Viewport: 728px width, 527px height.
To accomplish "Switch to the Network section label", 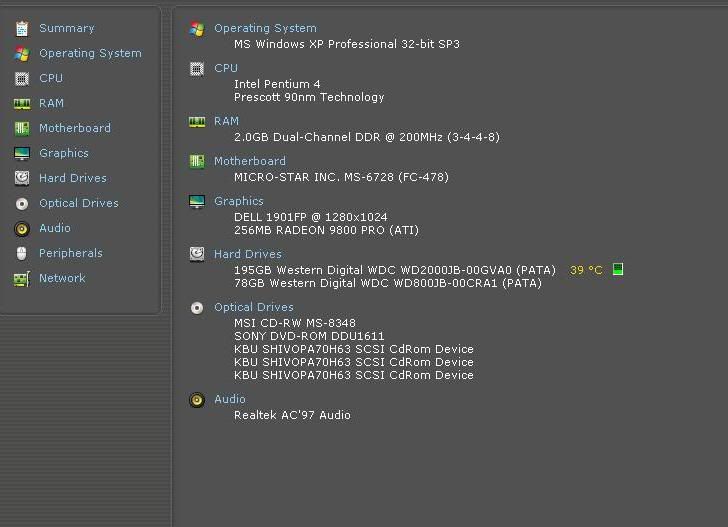I will click(62, 278).
